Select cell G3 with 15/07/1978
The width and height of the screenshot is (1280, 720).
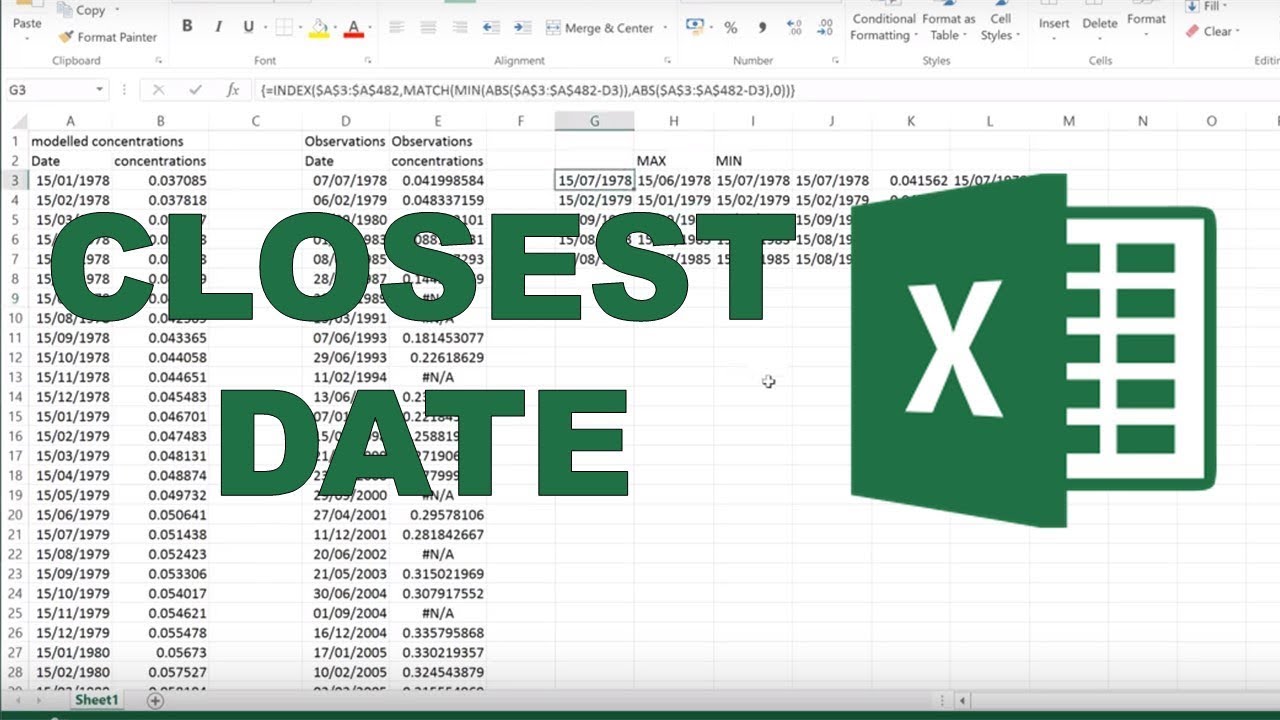[x=594, y=181]
